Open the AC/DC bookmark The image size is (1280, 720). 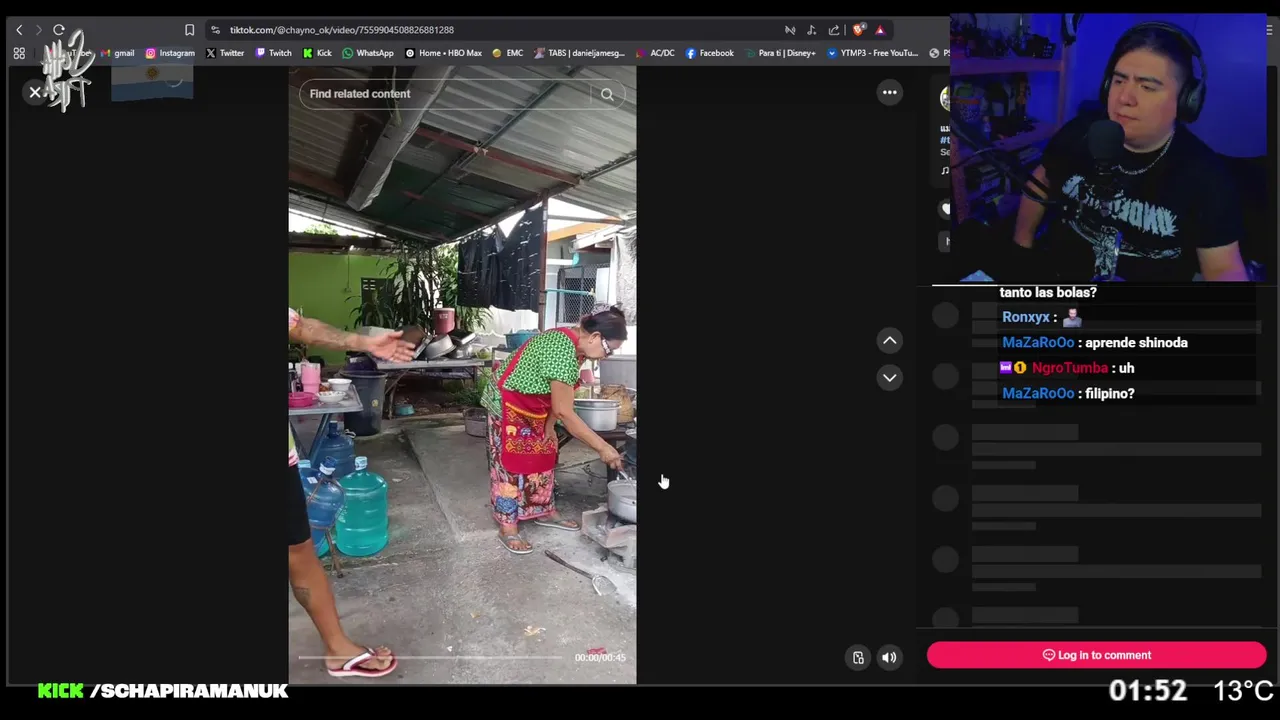(656, 53)
